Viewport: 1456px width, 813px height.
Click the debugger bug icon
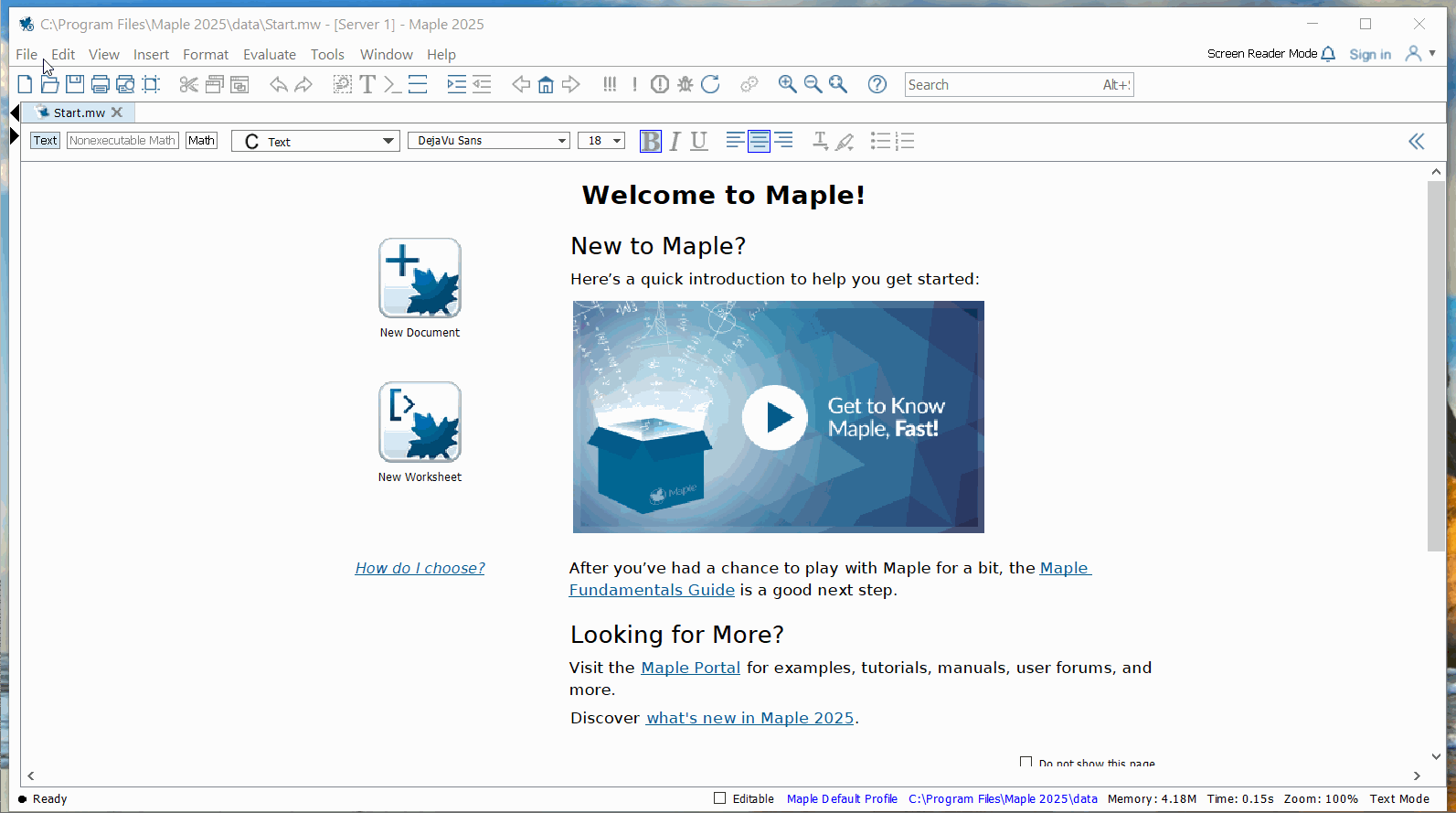pyautogui.click(x=685, y=85)
